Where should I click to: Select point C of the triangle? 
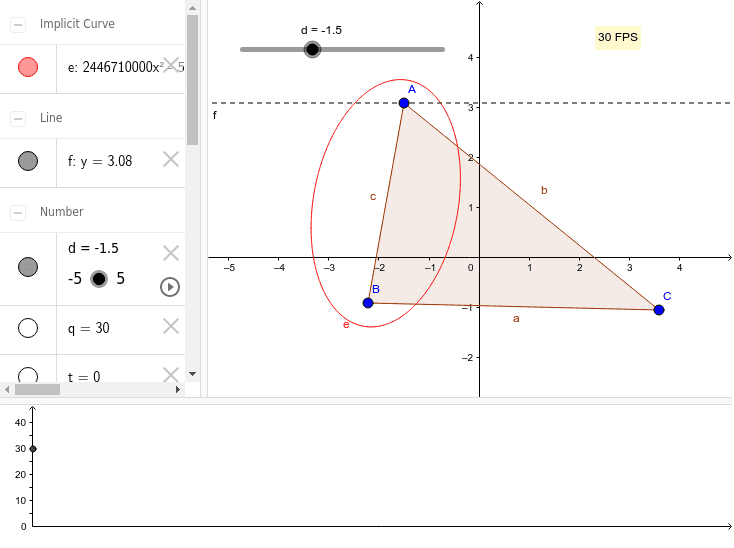tap(659, 310)
